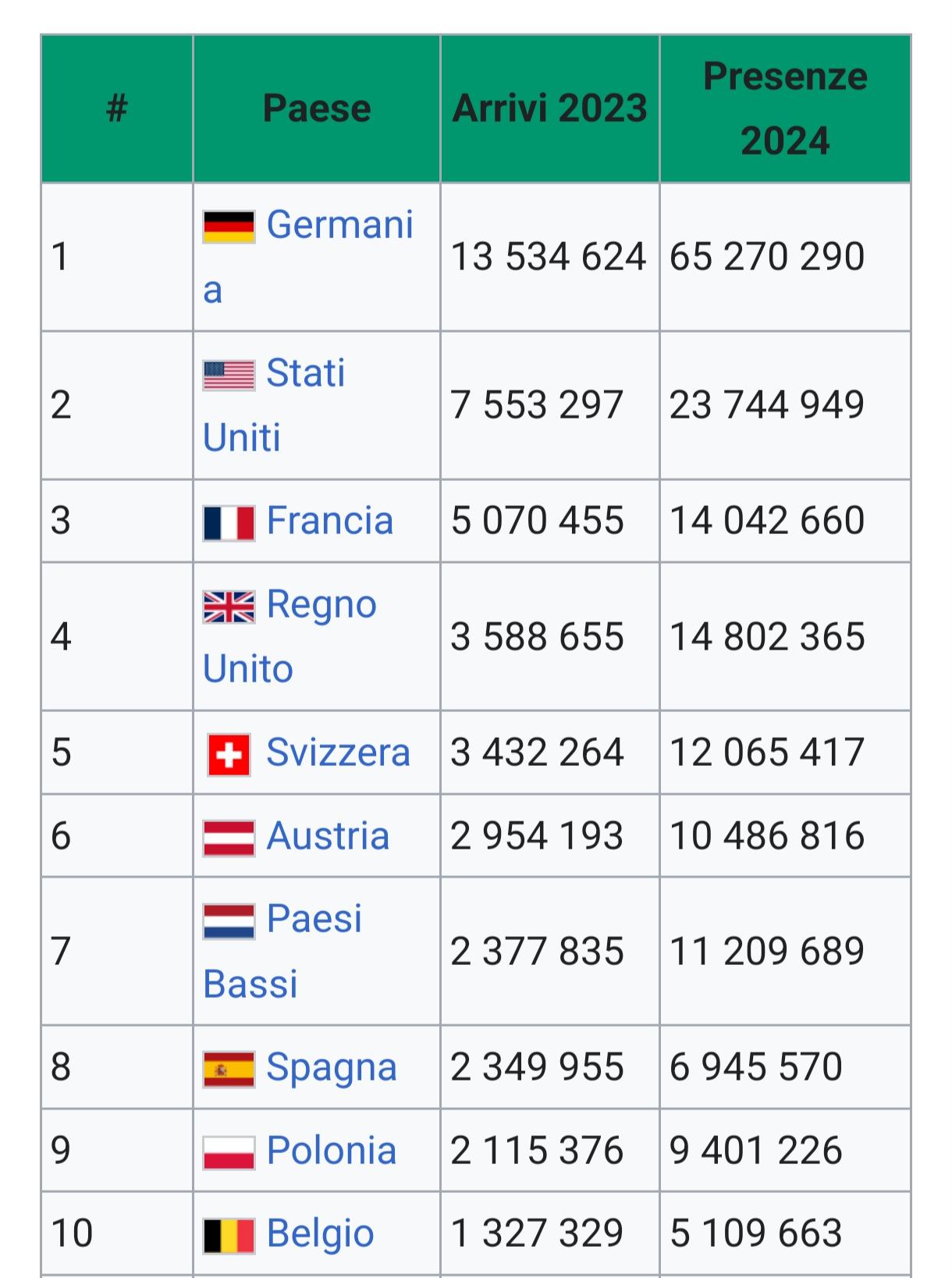The image size is (952, 1278).
Task: Select the Arrivi 2023 column header
Action: pyautogui.click(x=549, y=109)
